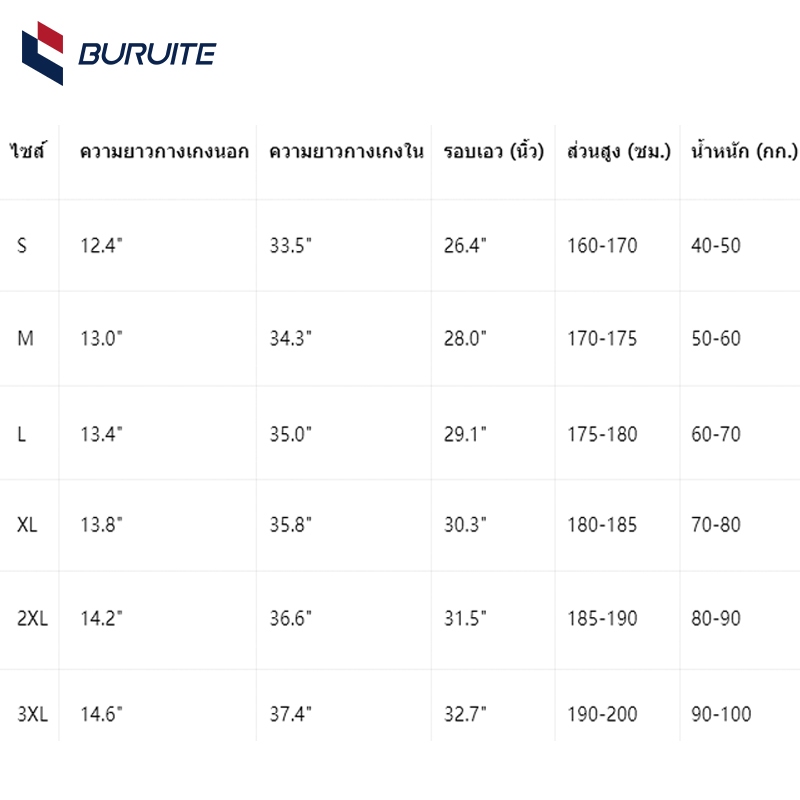Click the BURUITE brand name text

tap(147, 54)
